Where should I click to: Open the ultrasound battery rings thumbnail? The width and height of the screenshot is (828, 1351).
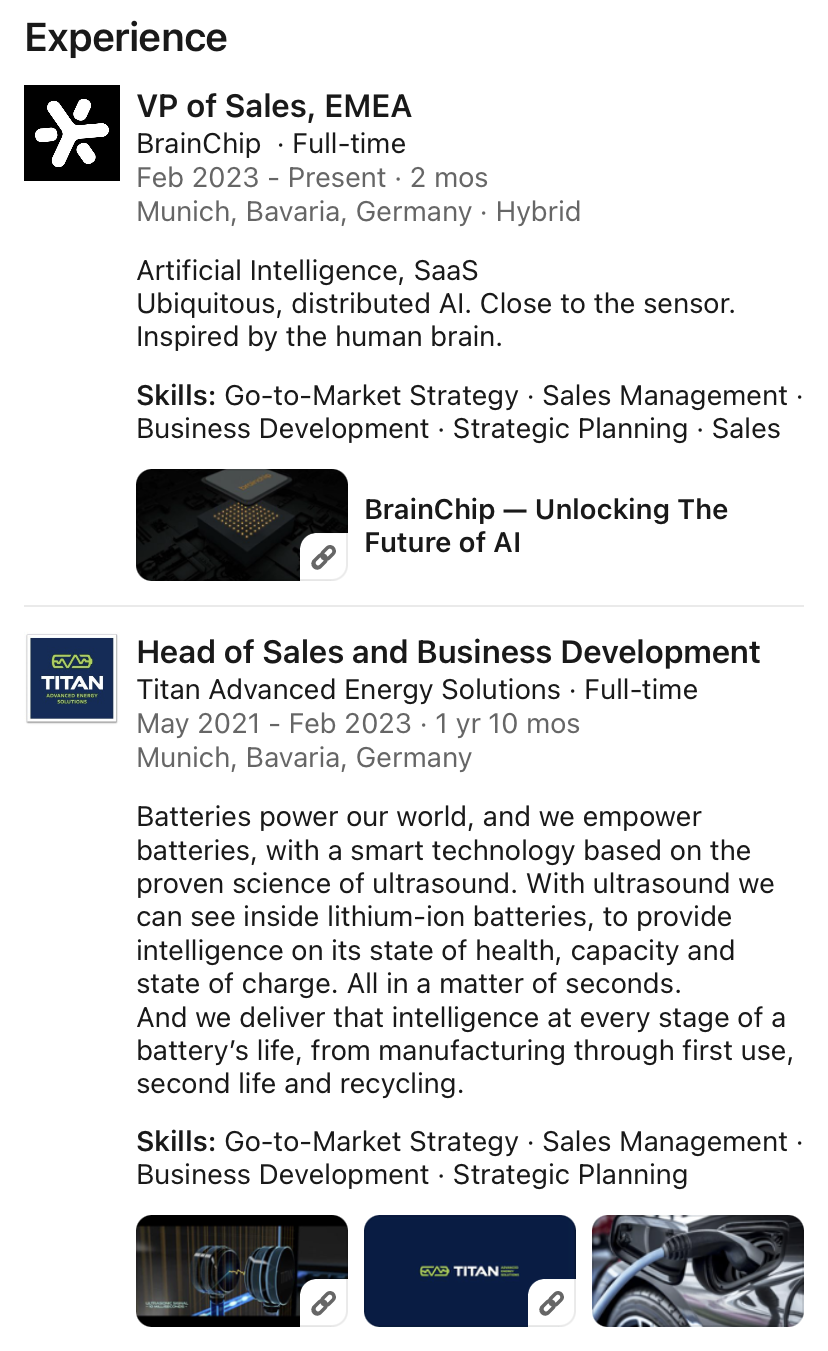click(x=241, y=1270)
